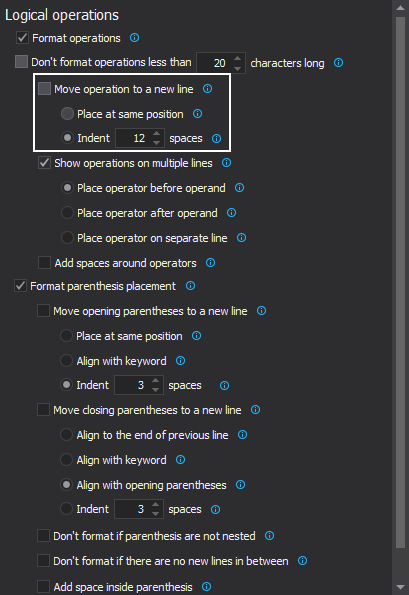Open info icon for Show operations on multiple lines
The image size is (409, 595).
[227, 163]
